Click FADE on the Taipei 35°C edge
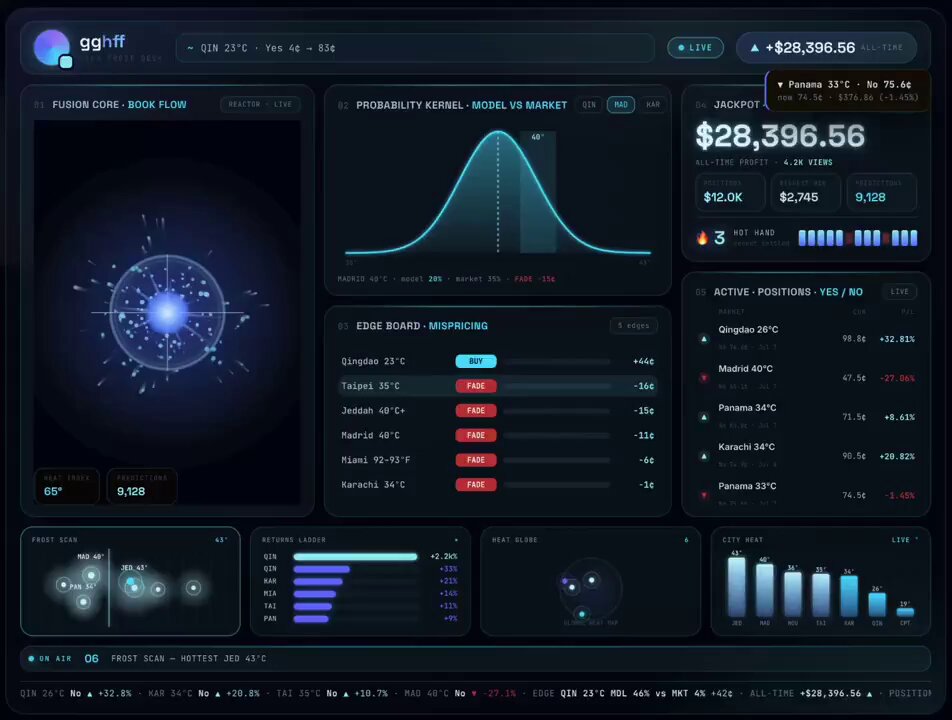The image size is (952, 720). [476, 386]
